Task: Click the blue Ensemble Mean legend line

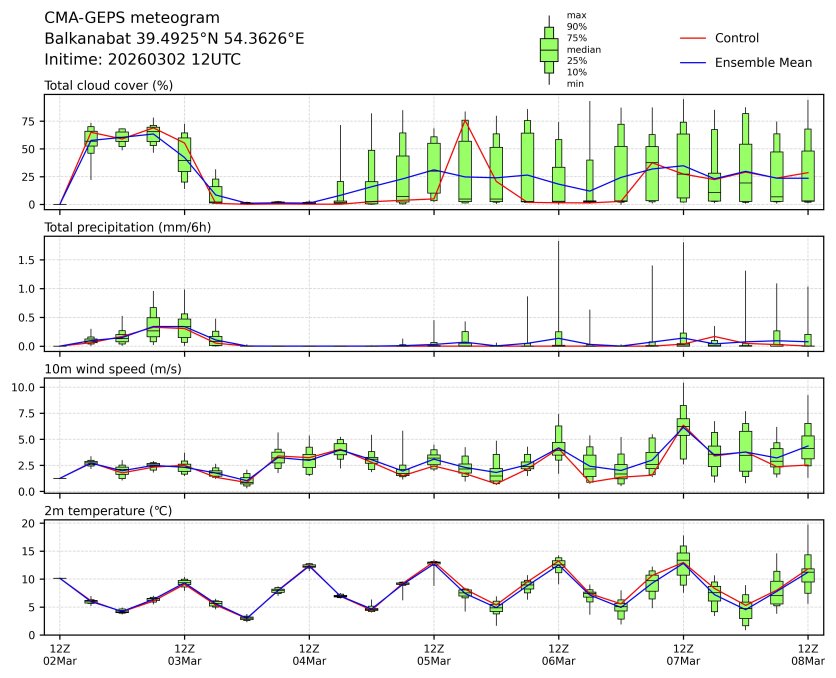Action: pyautogui.click(x=694, y=62)
